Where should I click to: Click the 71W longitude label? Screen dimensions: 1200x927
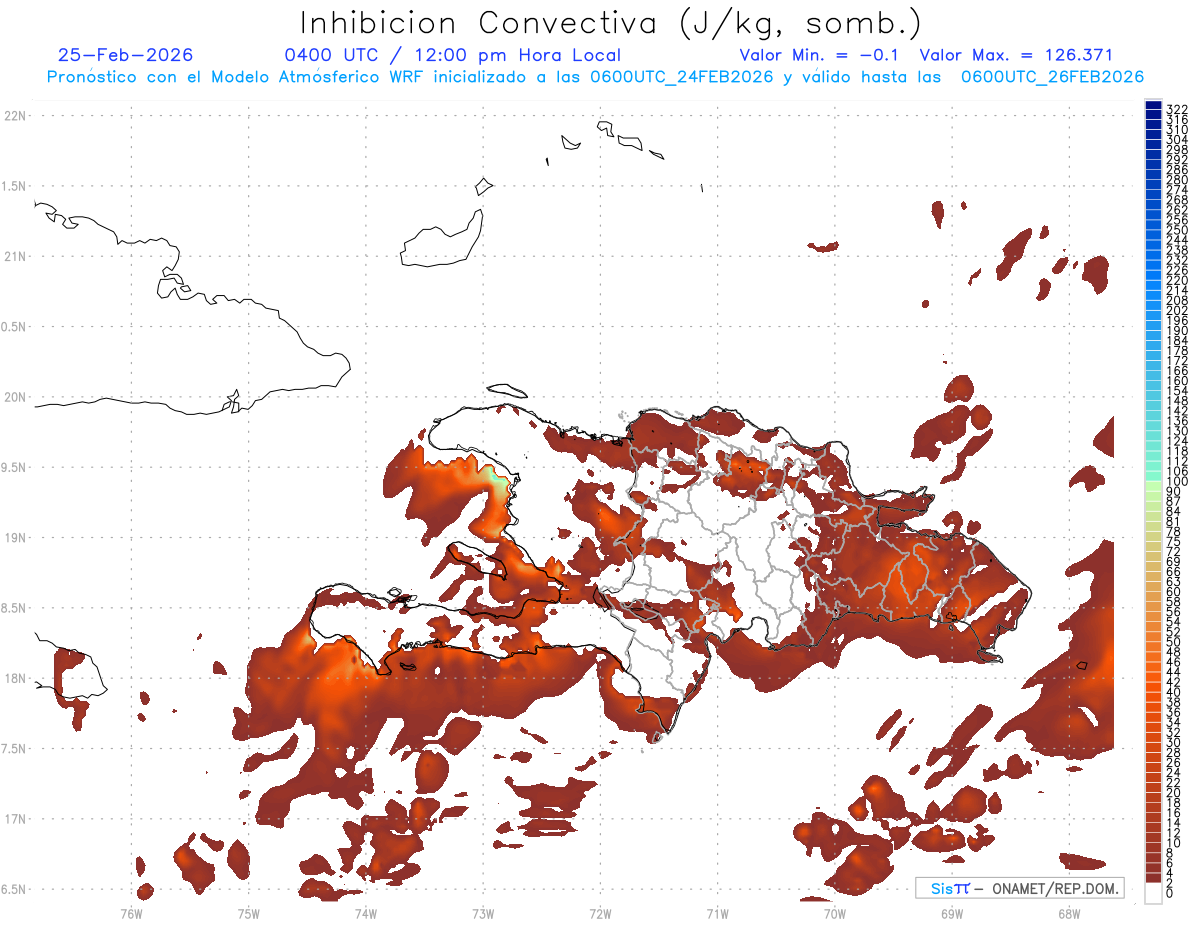(717, 913)
